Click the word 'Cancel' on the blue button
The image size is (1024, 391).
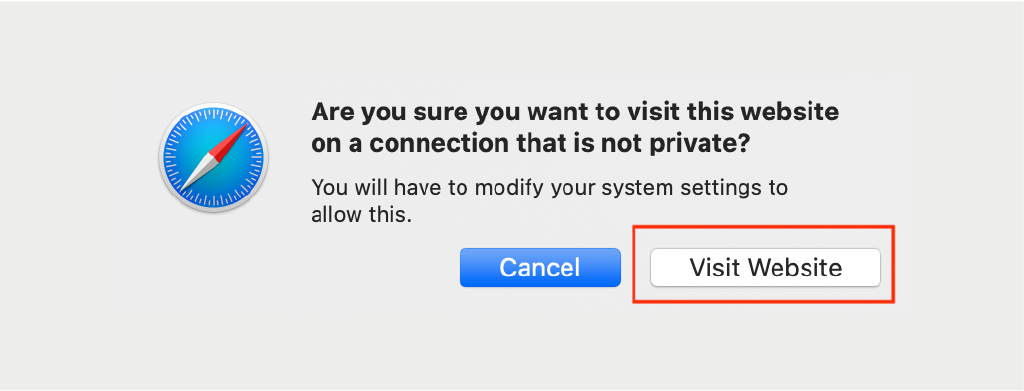click(540, 267)
